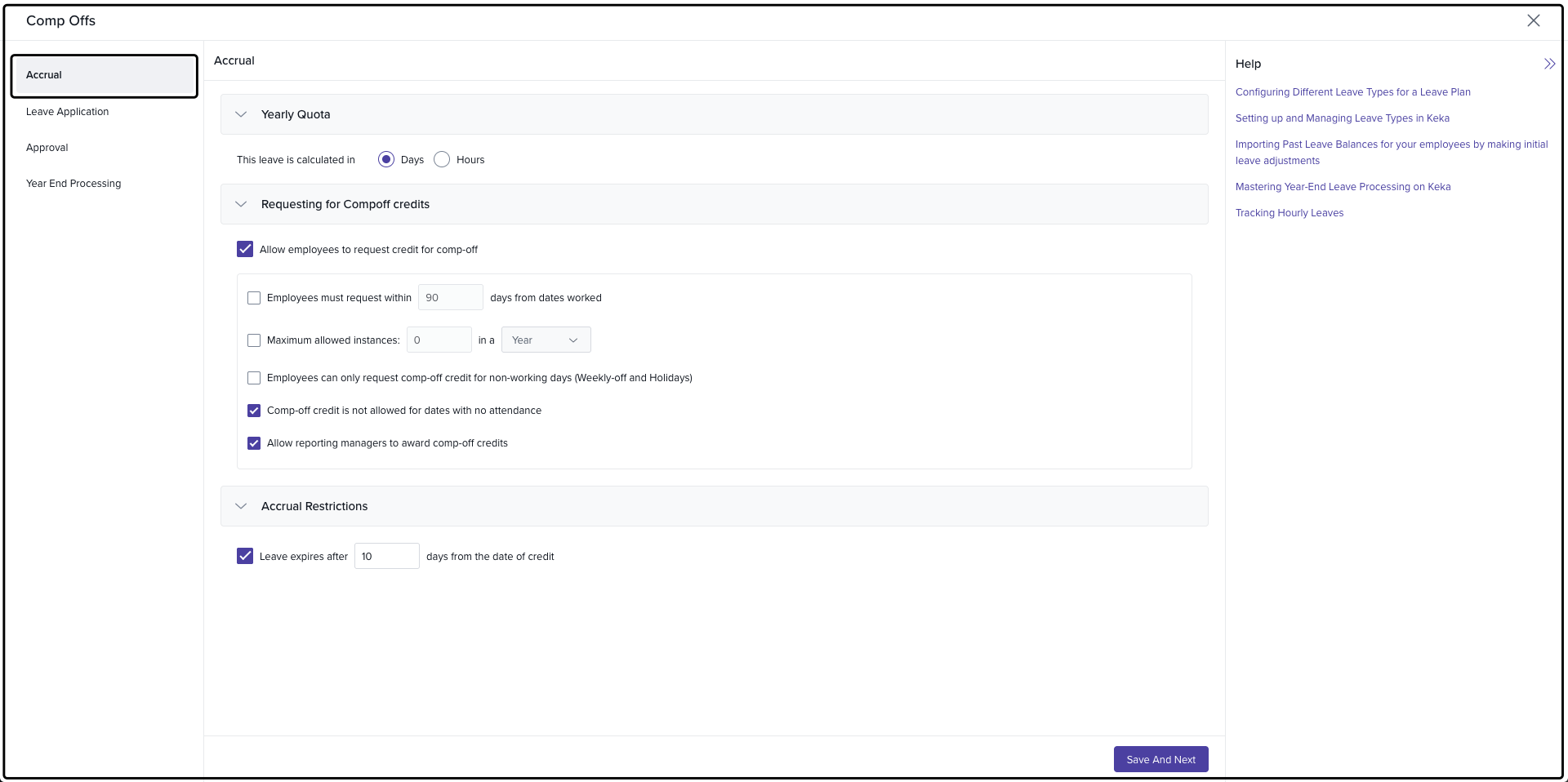Uncheck Allow employees to request credit

coord(245,250)
